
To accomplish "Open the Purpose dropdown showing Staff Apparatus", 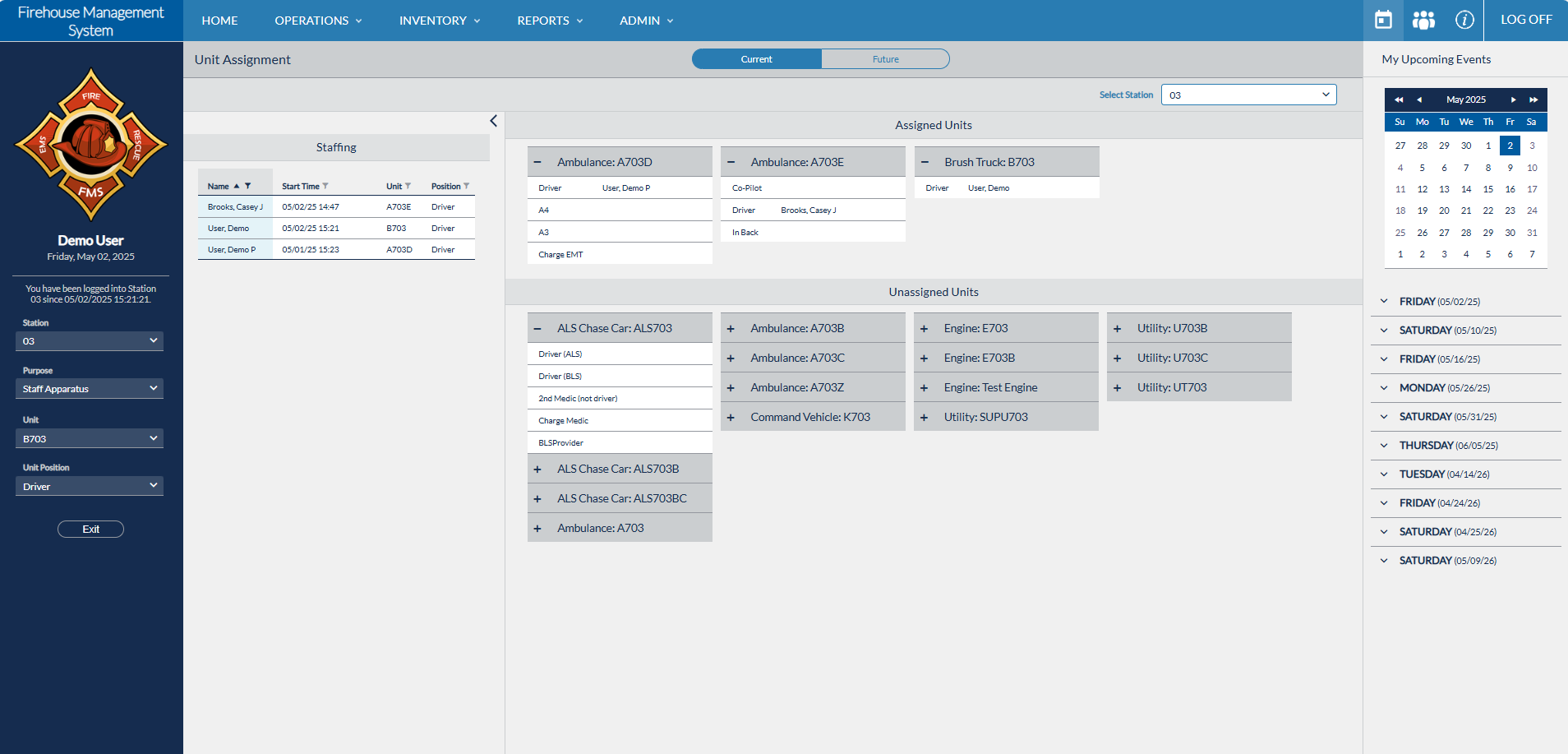I will [x=90, y=389].
